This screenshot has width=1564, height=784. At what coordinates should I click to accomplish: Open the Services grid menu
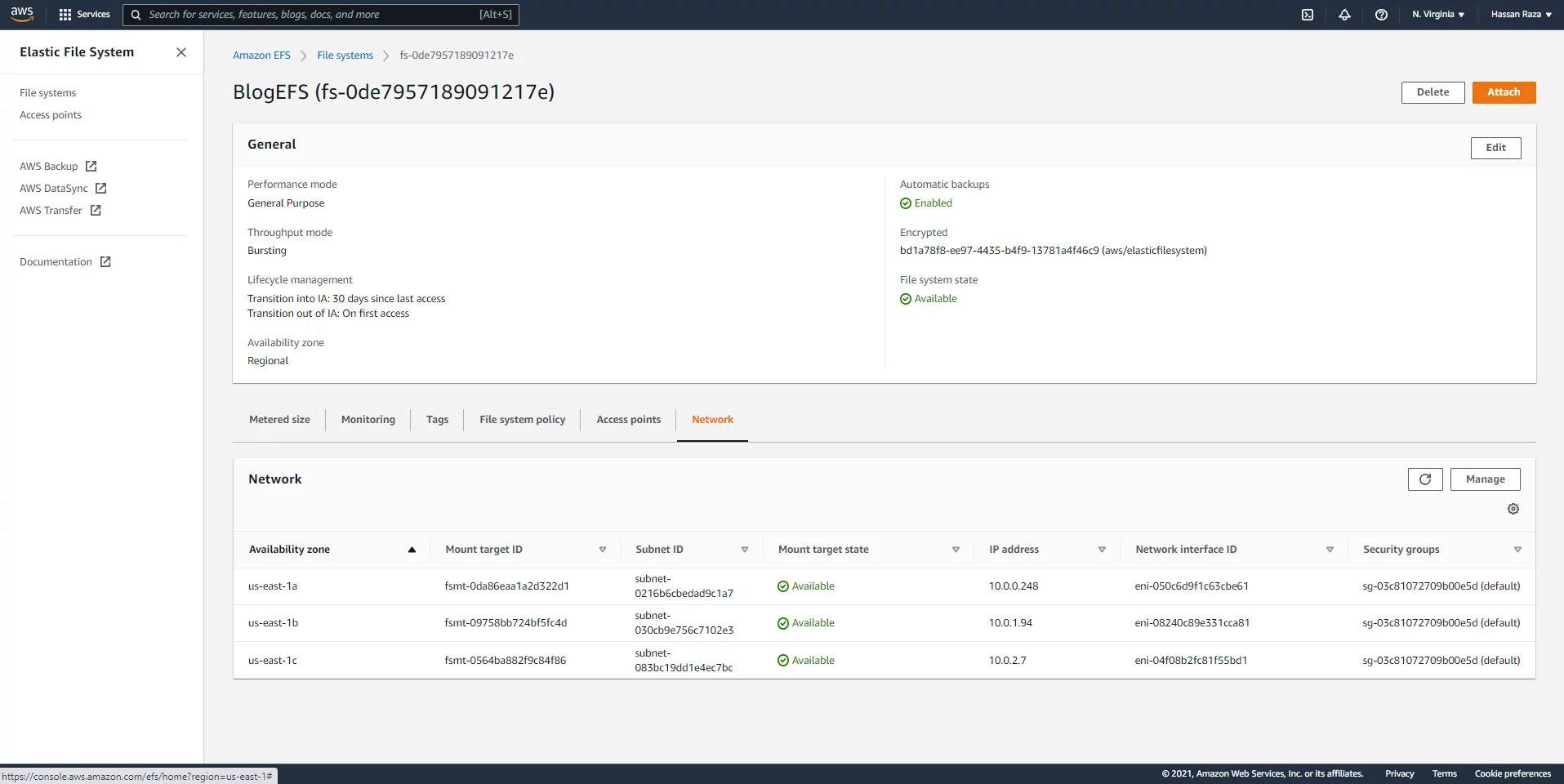pos(84,15)
